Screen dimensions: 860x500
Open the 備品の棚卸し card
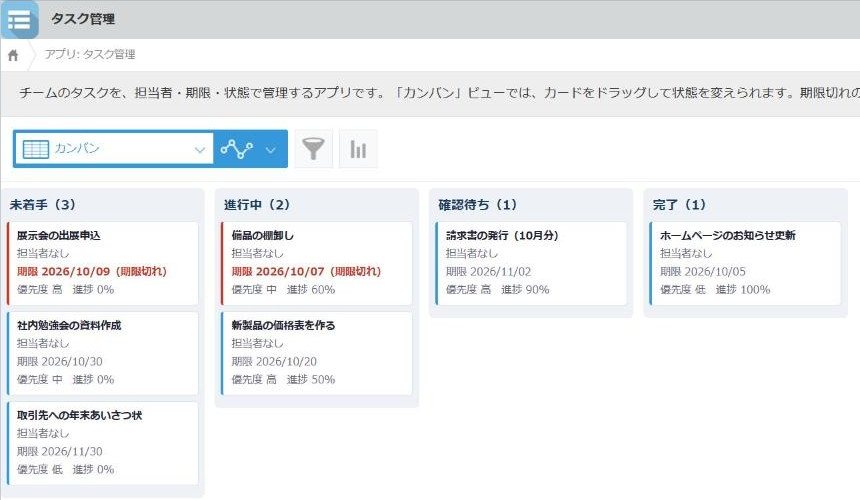tap(316, 263)
